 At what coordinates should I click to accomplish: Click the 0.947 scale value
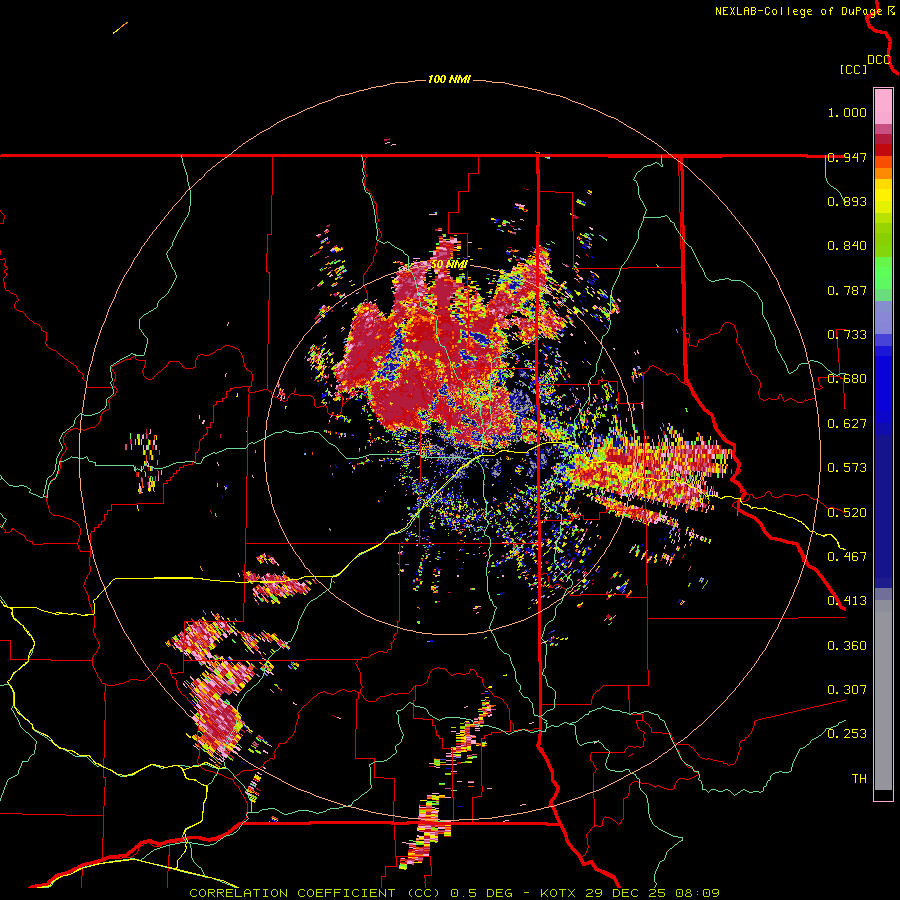click(847, 157)
